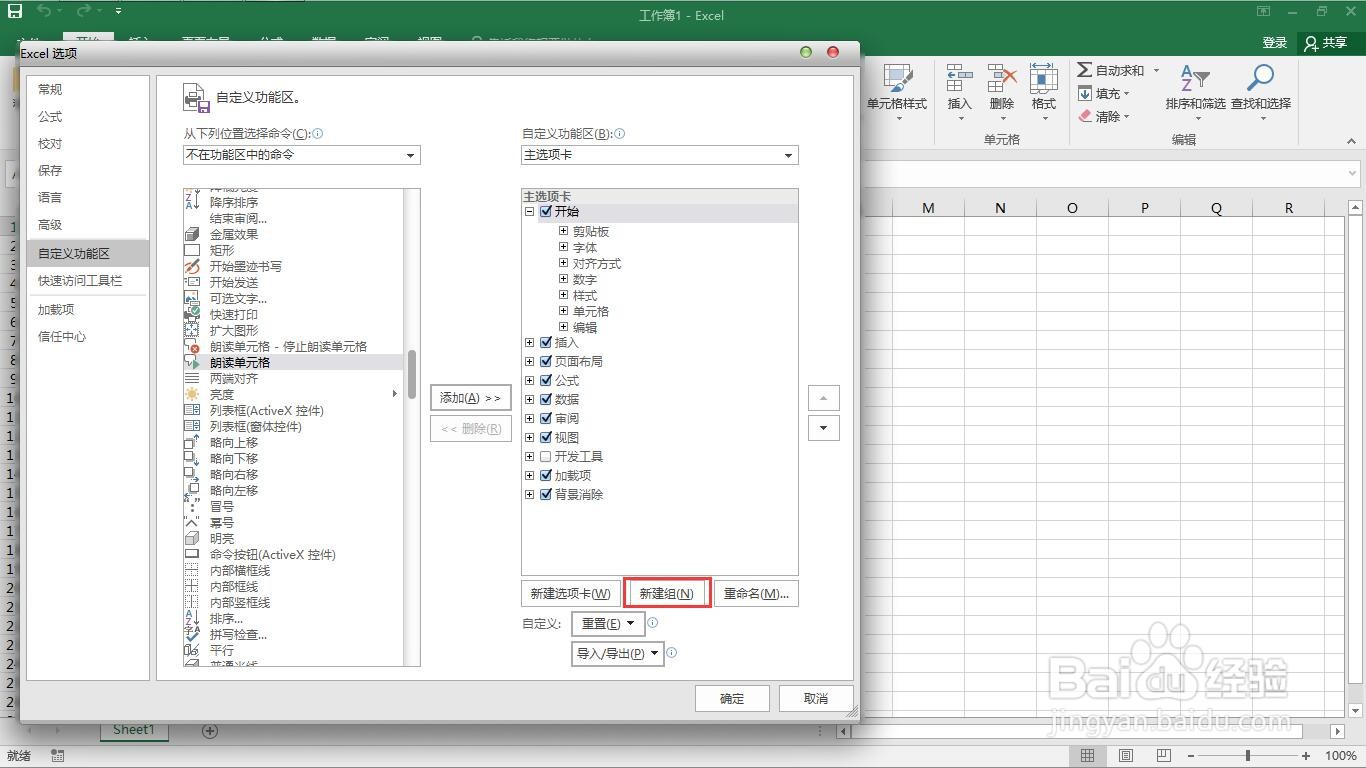
Task: Select 公式 in options sidebar
Action: point(87,116)
